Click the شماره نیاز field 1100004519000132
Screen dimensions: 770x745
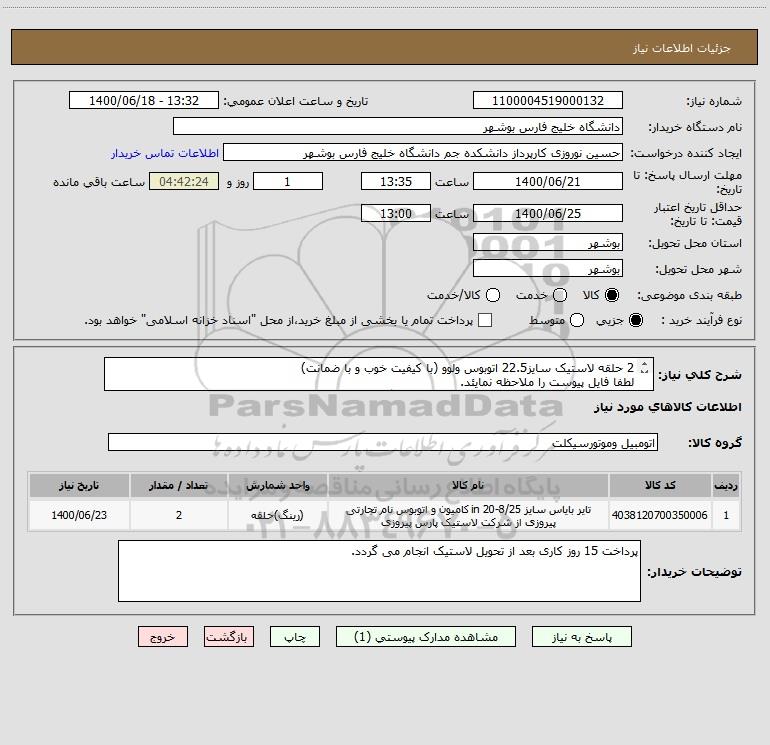tap(548, 100)
